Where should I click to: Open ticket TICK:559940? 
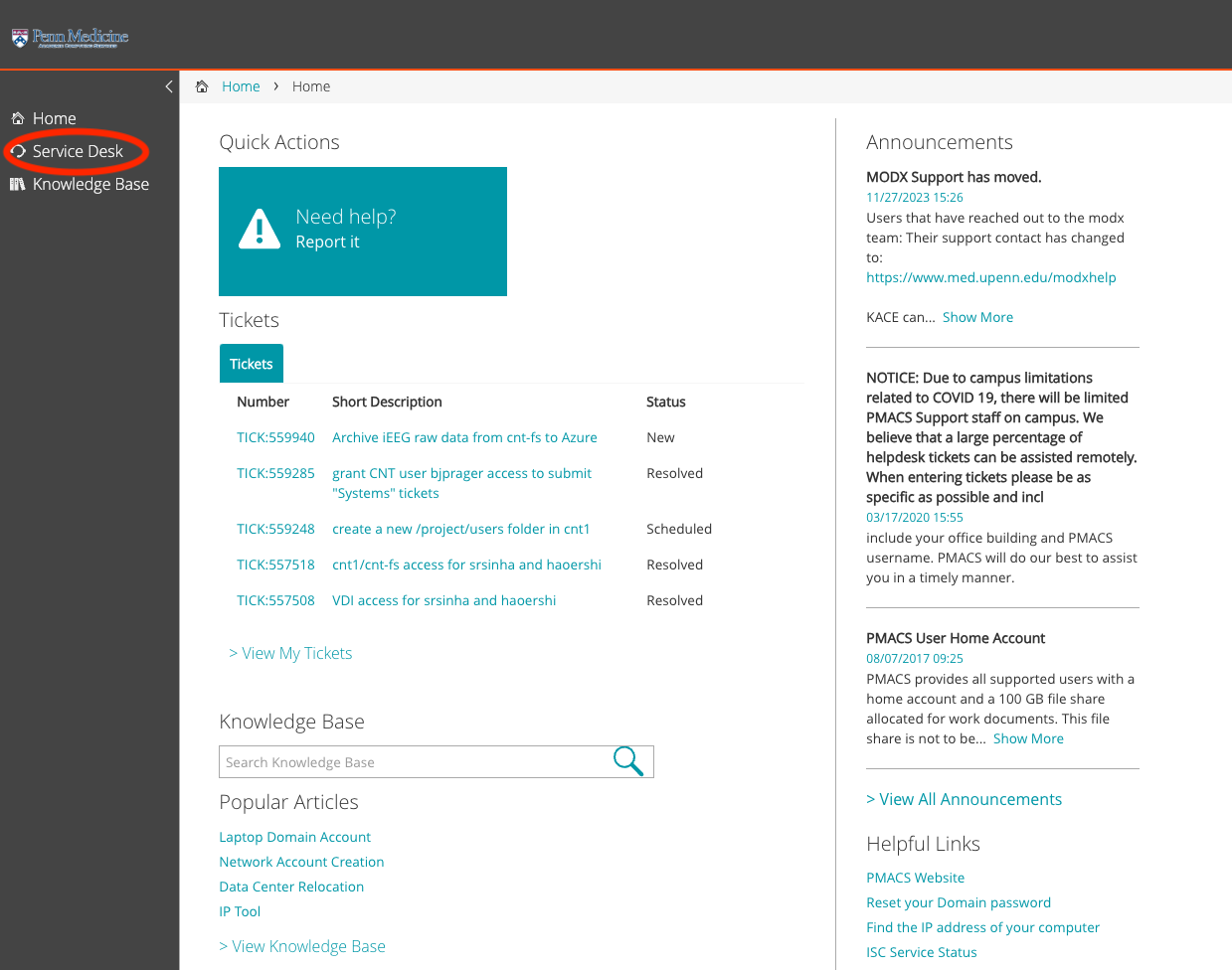coord(275,437)
